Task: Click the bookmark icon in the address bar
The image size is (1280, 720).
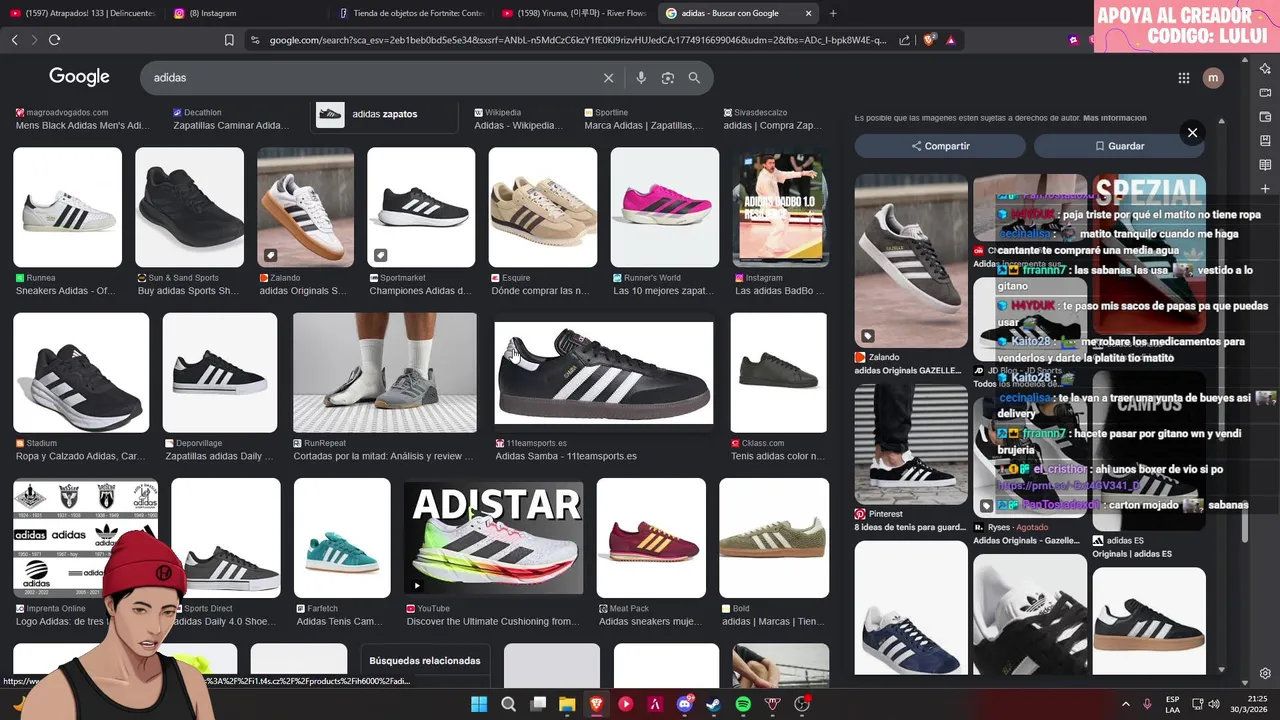Action: 229,40
